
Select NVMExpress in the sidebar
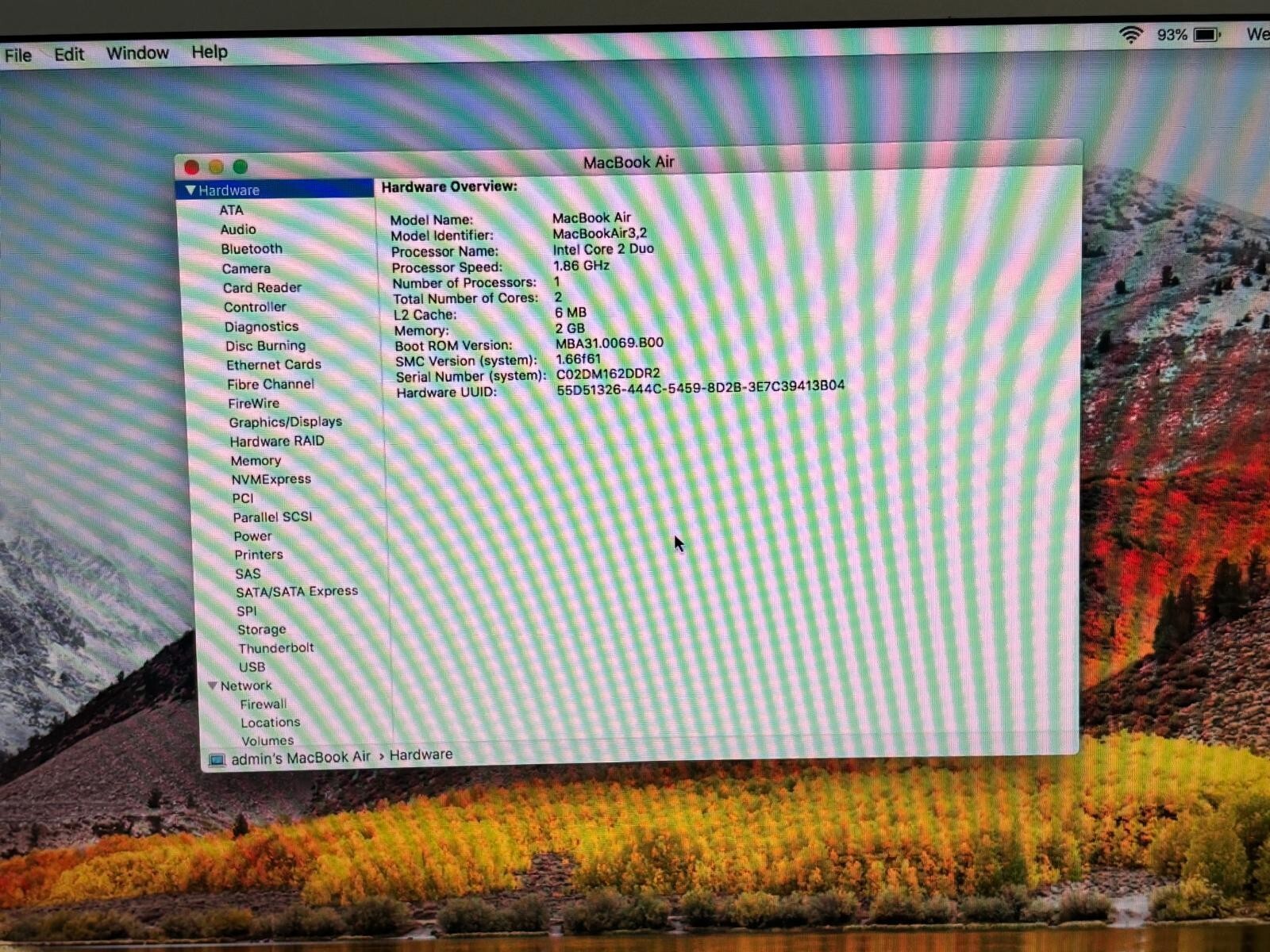[271, 479]
